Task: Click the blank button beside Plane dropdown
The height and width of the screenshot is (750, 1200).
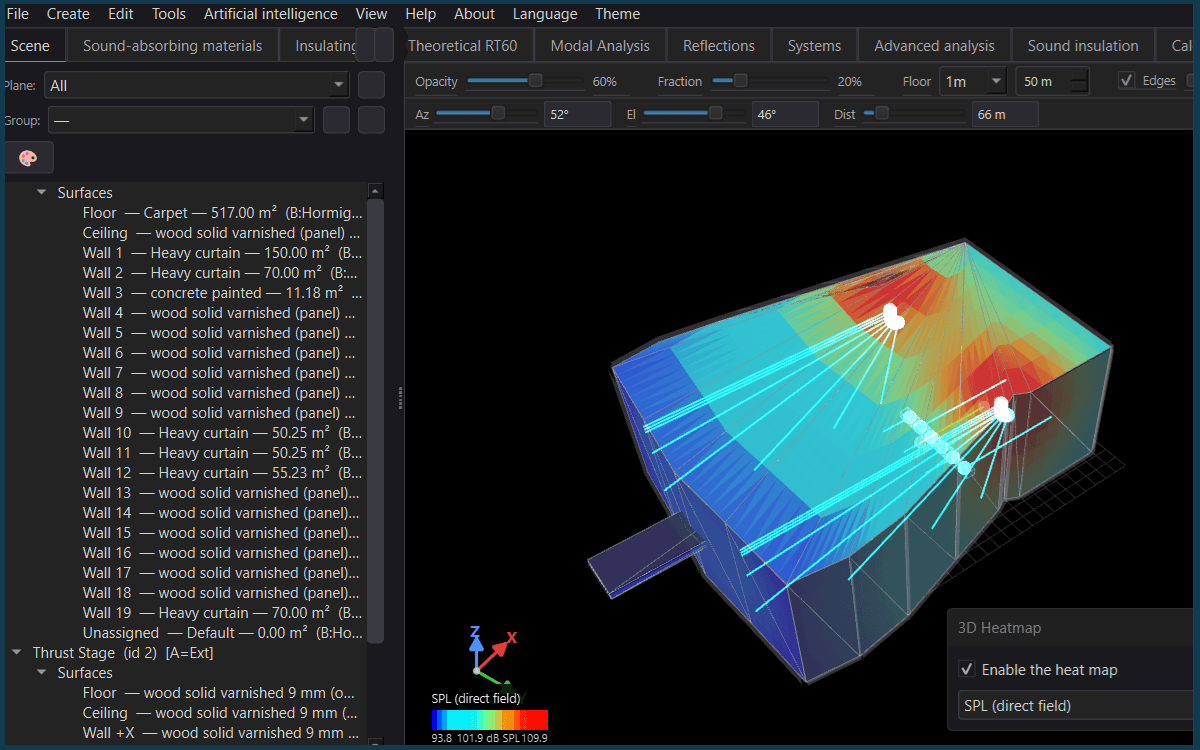Action: coord(371,85)
